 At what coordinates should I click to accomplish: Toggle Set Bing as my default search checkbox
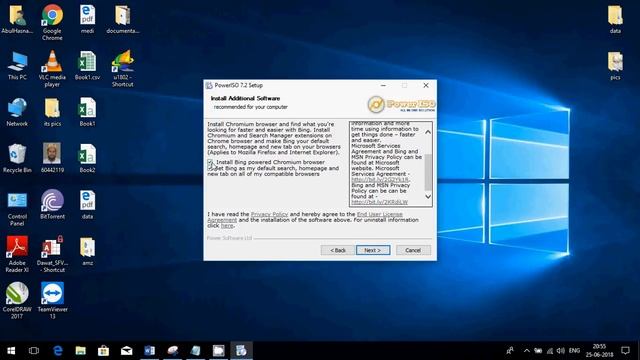tap(211, 168)
